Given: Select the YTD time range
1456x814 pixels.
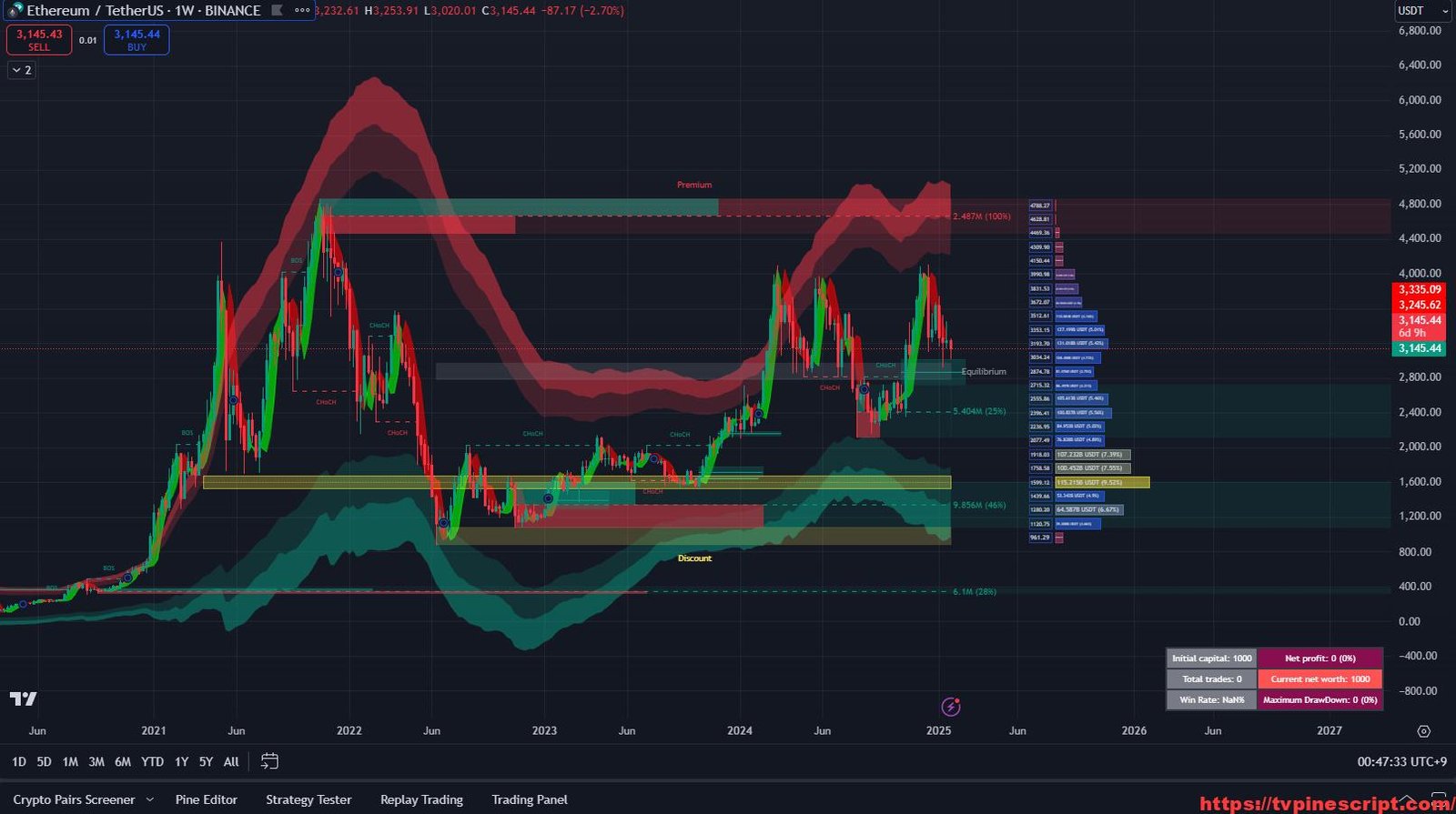Looking at the screenshot, I should pos(152,761).
